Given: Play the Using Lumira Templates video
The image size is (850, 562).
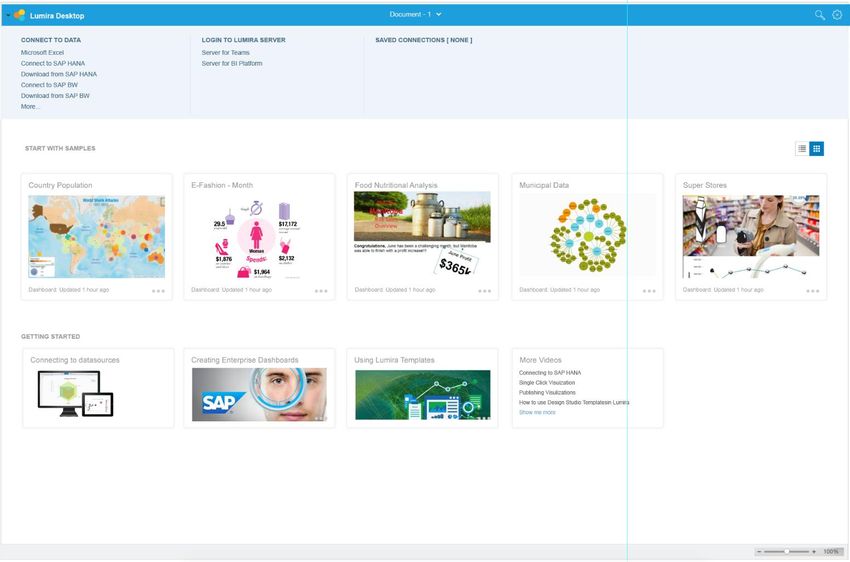Looking at the screenshot, I should coord(423,395).
